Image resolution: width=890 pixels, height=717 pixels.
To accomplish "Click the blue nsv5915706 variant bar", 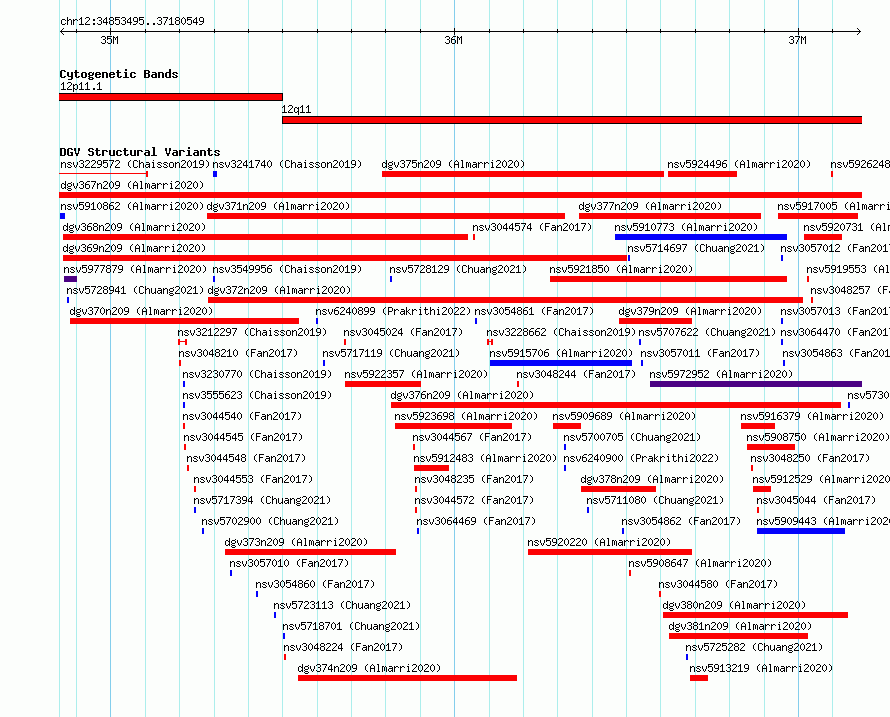I will point(561,363).
